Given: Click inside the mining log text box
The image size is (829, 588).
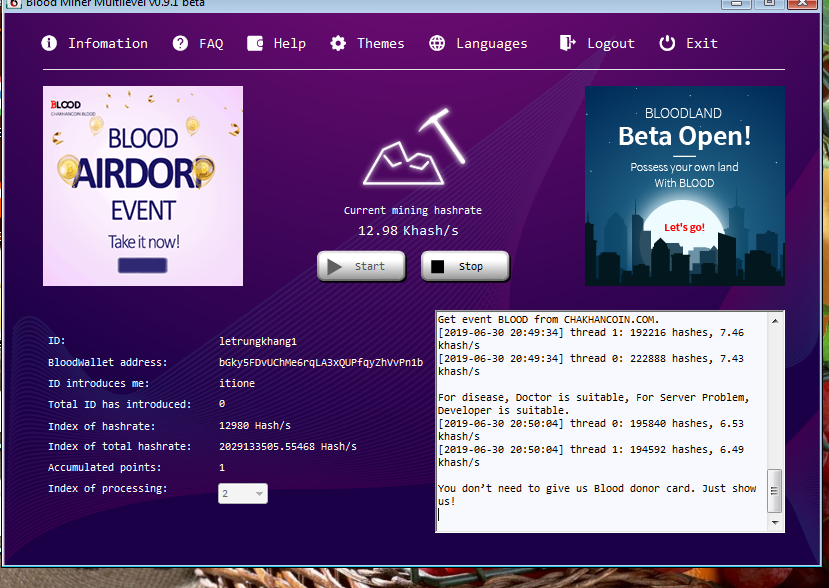Looking at the screenshot, I should [602, 421].
